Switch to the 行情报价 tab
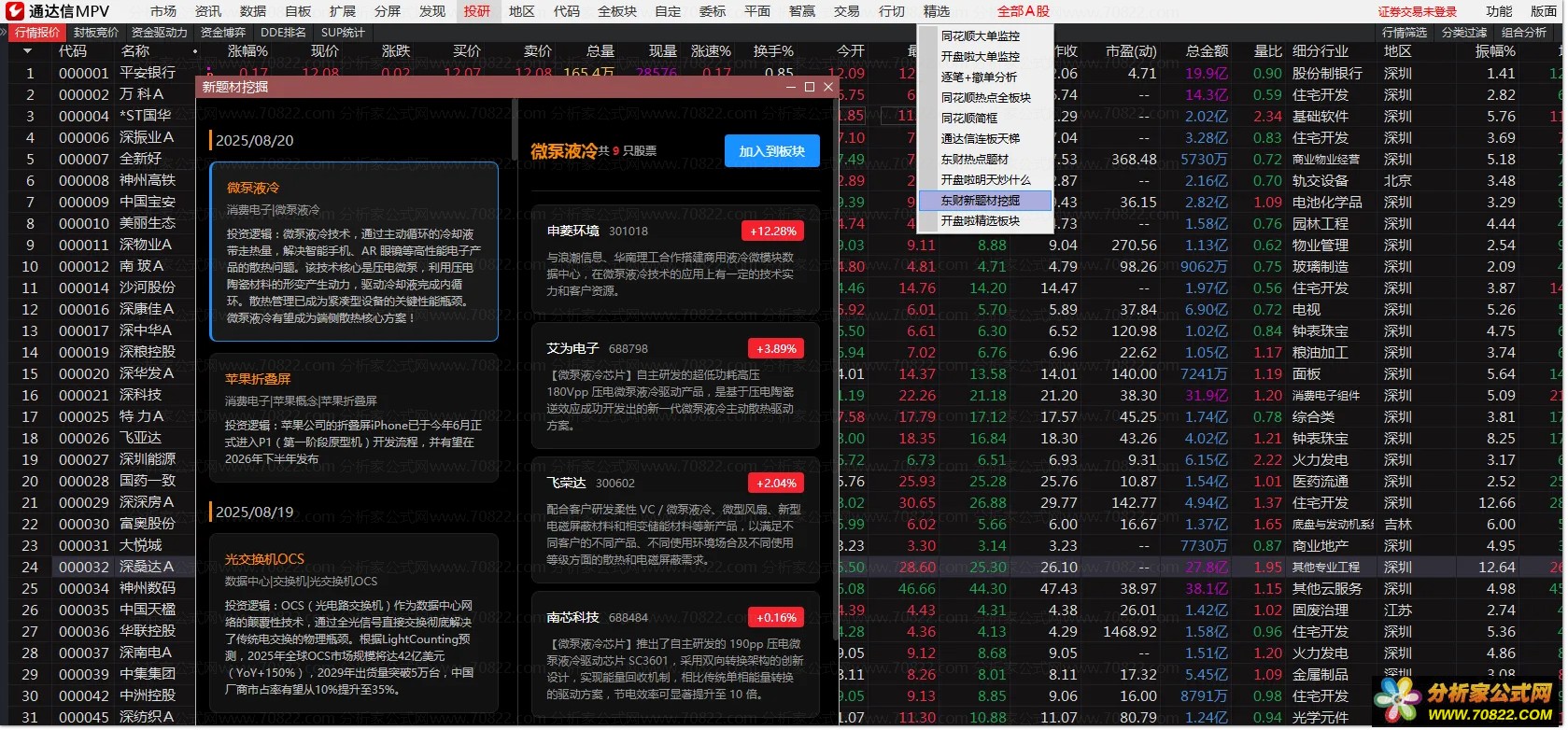The width and height of the screenshot is (1568, 730). pos(37,33)
